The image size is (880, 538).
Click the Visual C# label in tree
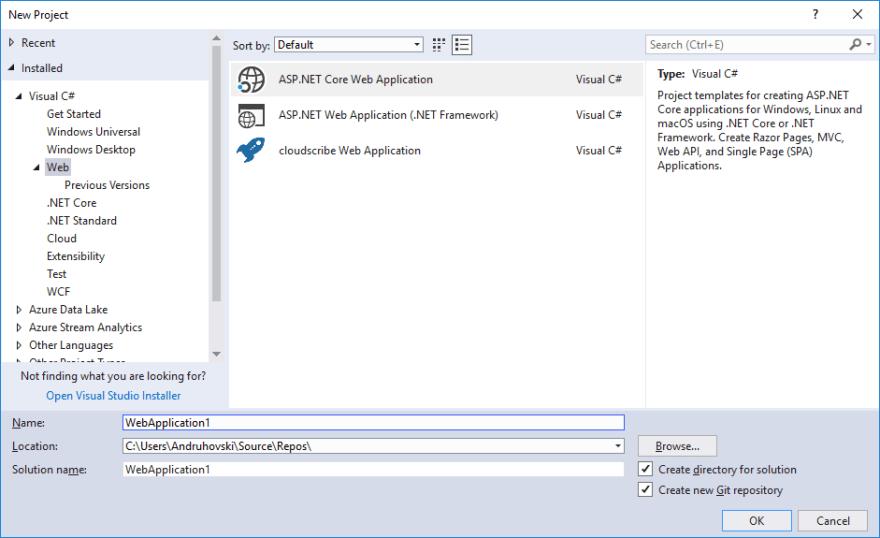point(52,96)
